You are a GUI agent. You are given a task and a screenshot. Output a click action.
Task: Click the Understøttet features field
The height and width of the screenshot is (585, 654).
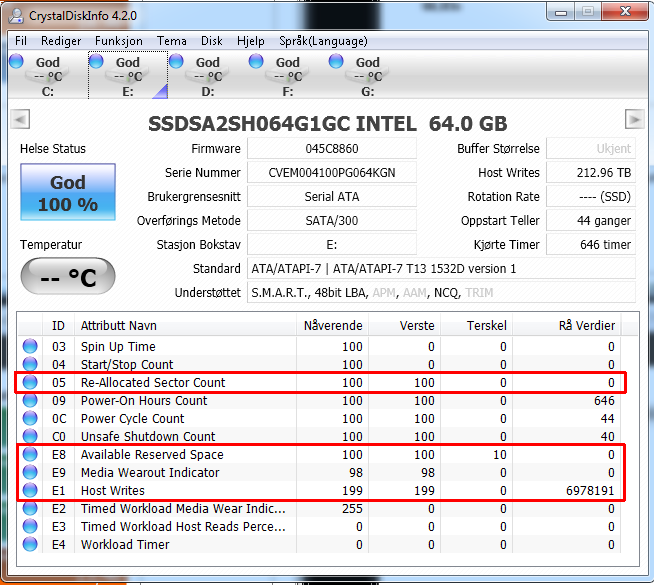pos(441,293)
